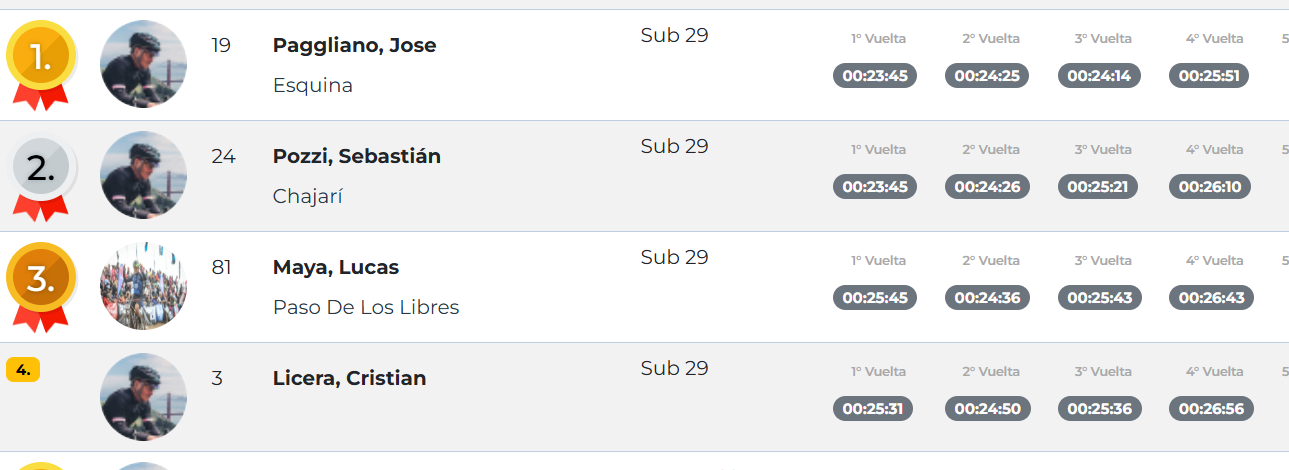The height and width of the screenshot is (470, 1289).
Task: Select rider name Licera, Cristian
Action: [x=350, y=379]
